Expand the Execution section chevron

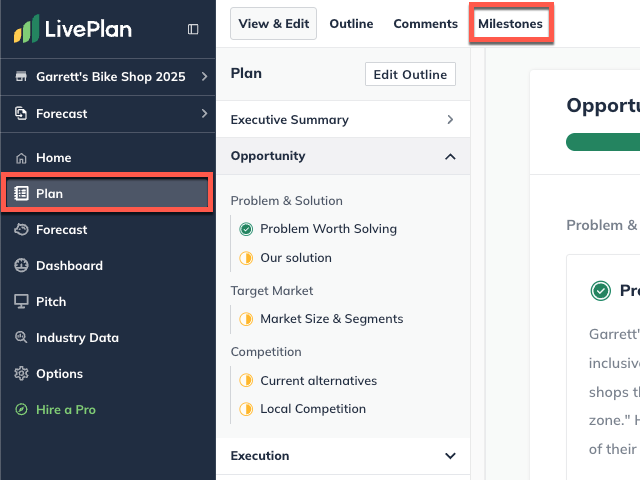click(x=450, y=456)
